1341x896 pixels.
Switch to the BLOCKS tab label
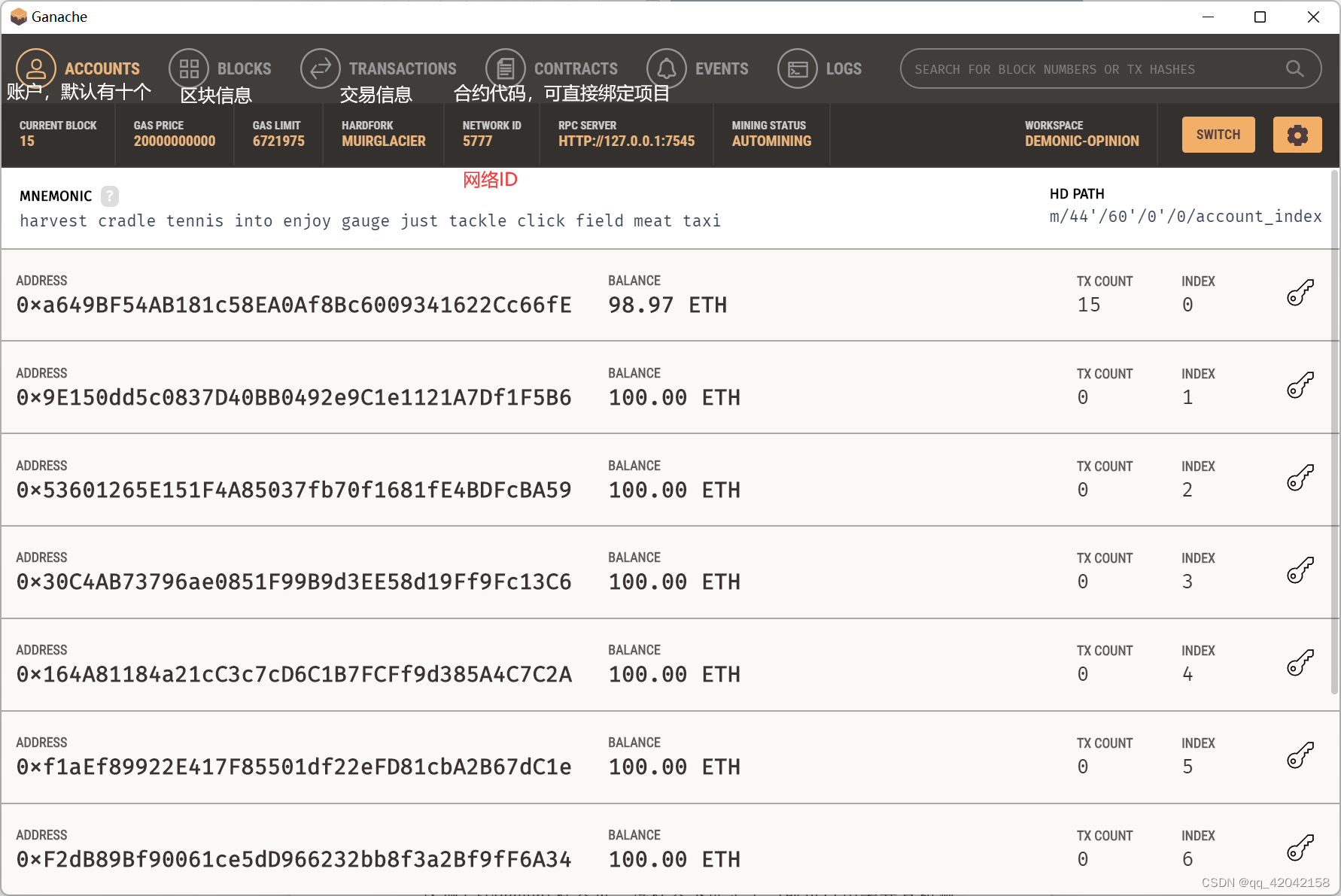245,68
